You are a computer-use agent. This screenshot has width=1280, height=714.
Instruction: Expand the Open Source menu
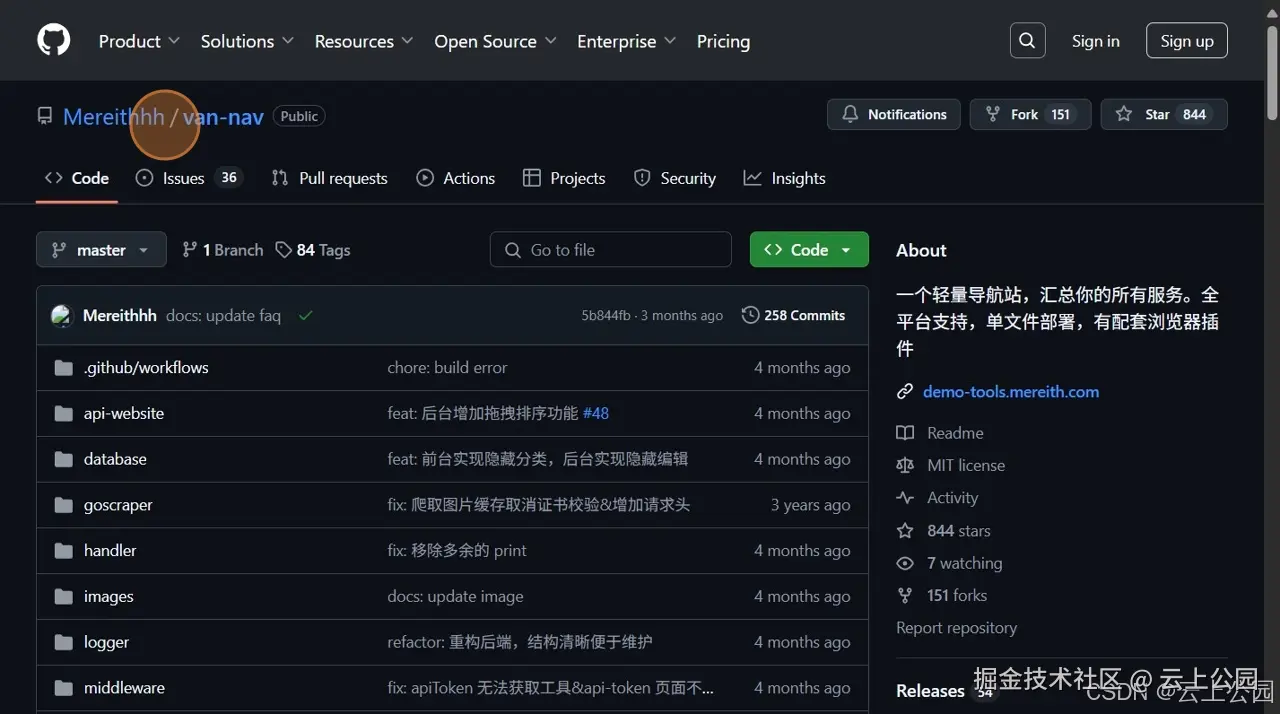point(495,41)
